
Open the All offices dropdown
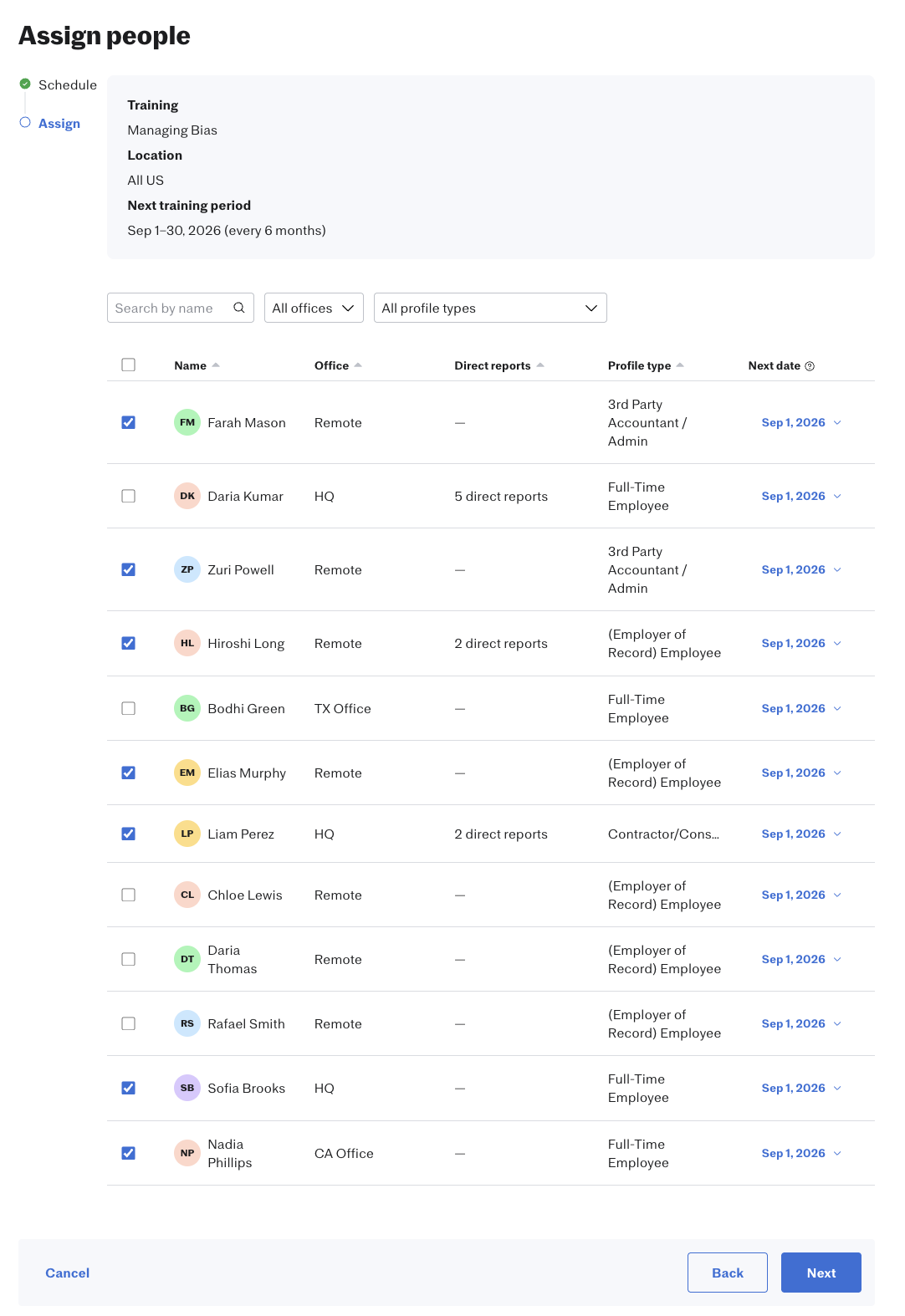[x=314, y=308]
